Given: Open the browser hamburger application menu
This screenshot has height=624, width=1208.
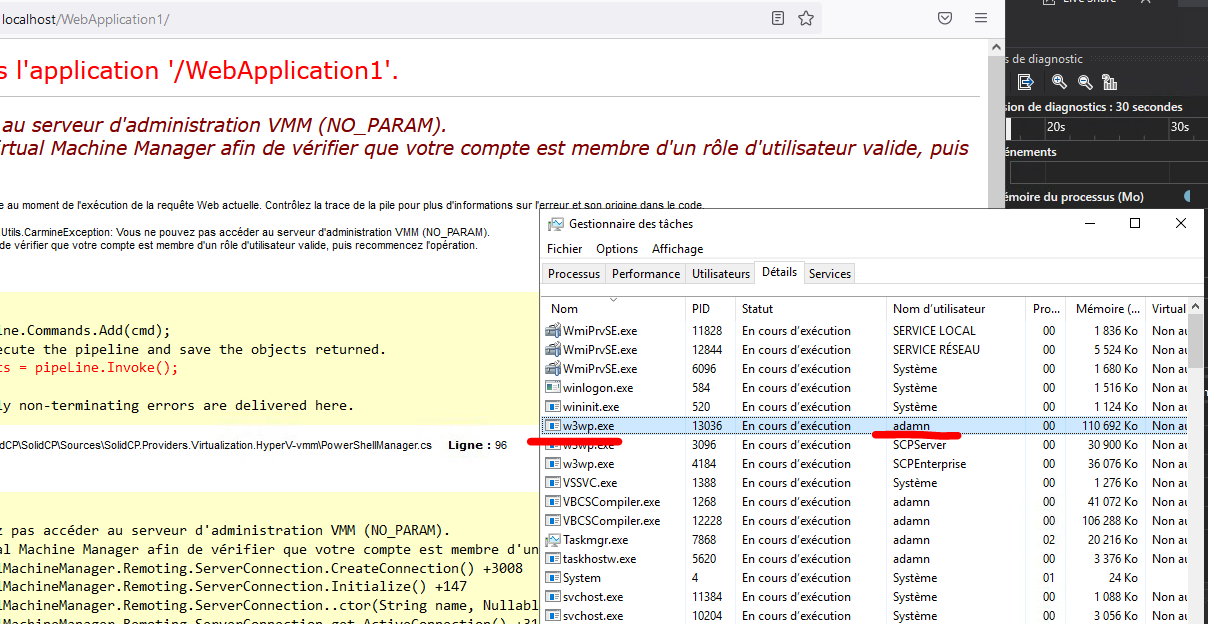Looking at the screenshot, I should pos(981,18).
